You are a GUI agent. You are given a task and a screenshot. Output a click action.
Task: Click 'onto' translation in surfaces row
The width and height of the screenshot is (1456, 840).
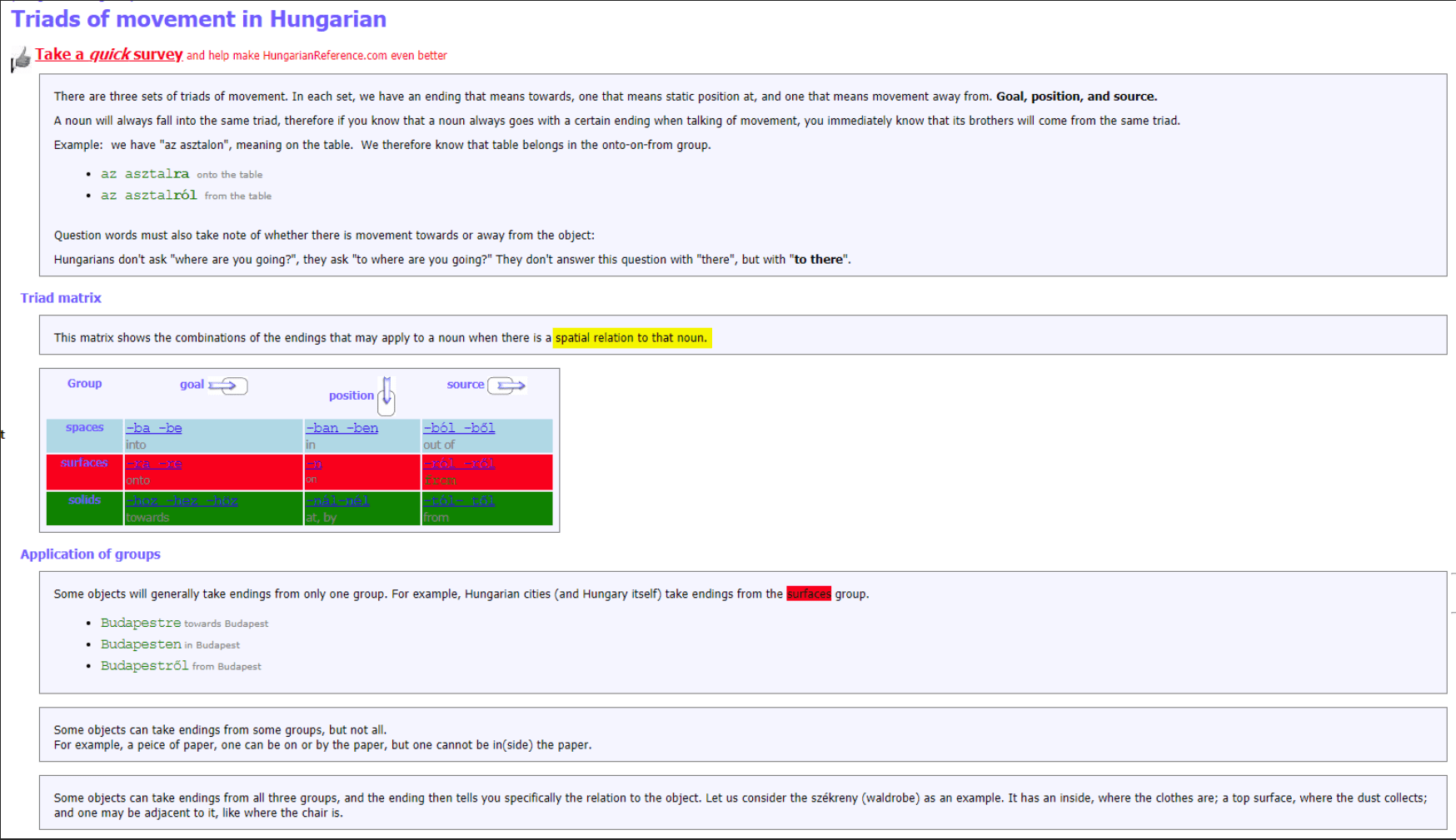pyautogui.click(x=138, y=480)
